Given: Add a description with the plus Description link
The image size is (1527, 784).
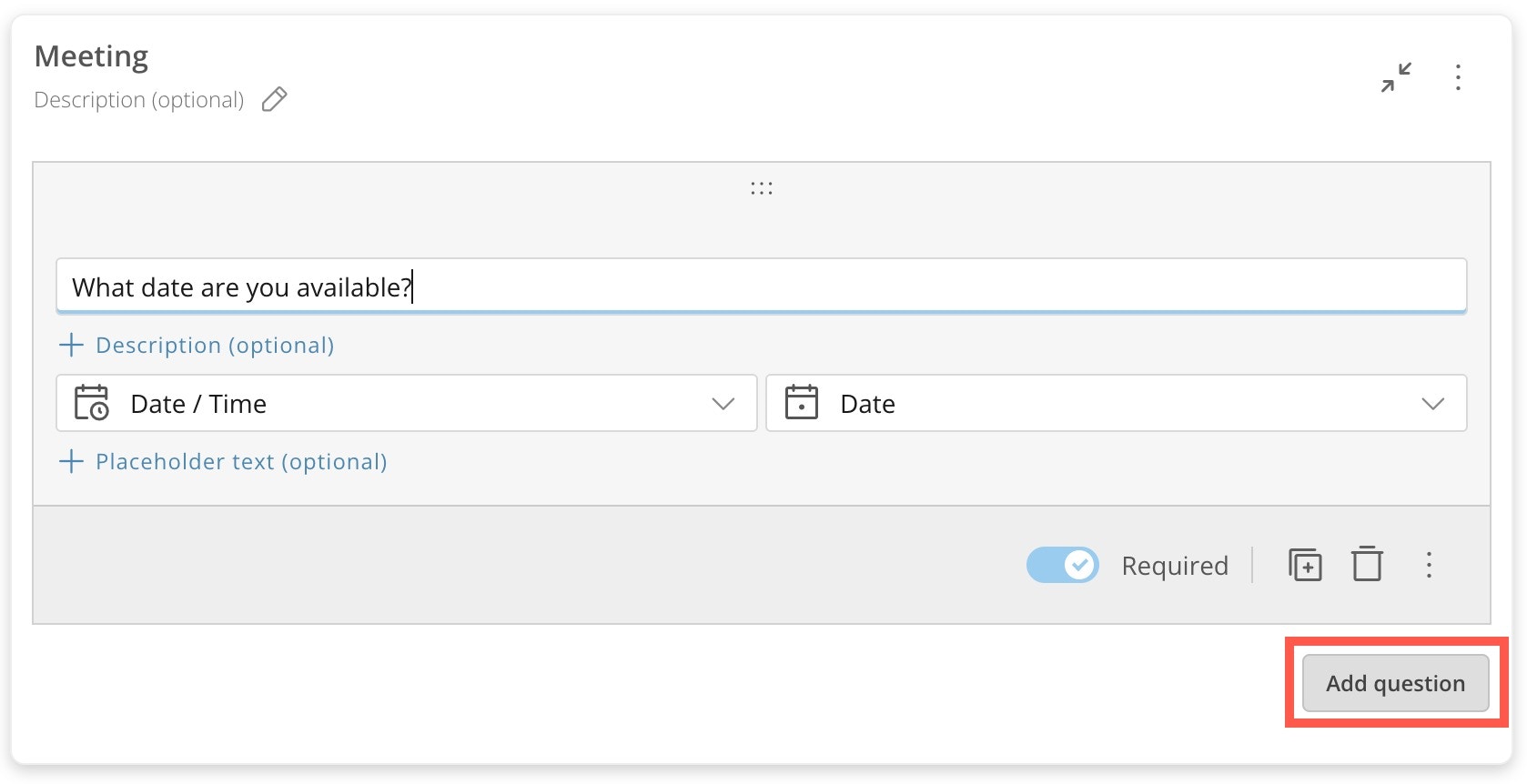Looking at the screenshot, I should coord(197,345).
